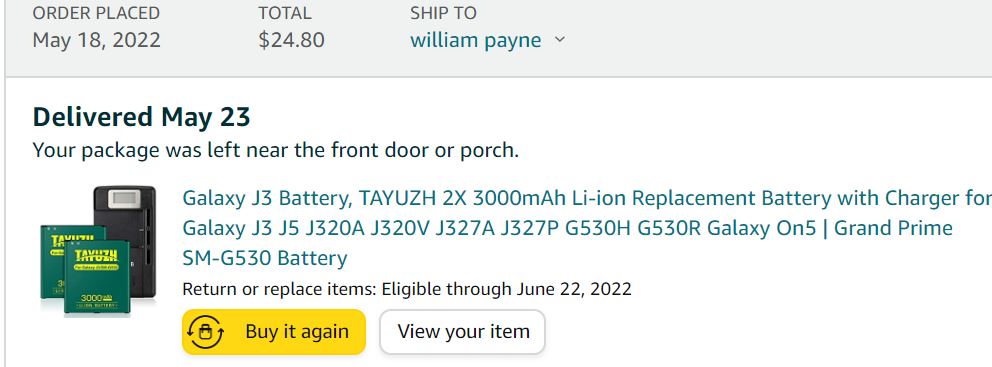Click the SM-G530 Battery title line

point(264,258)
